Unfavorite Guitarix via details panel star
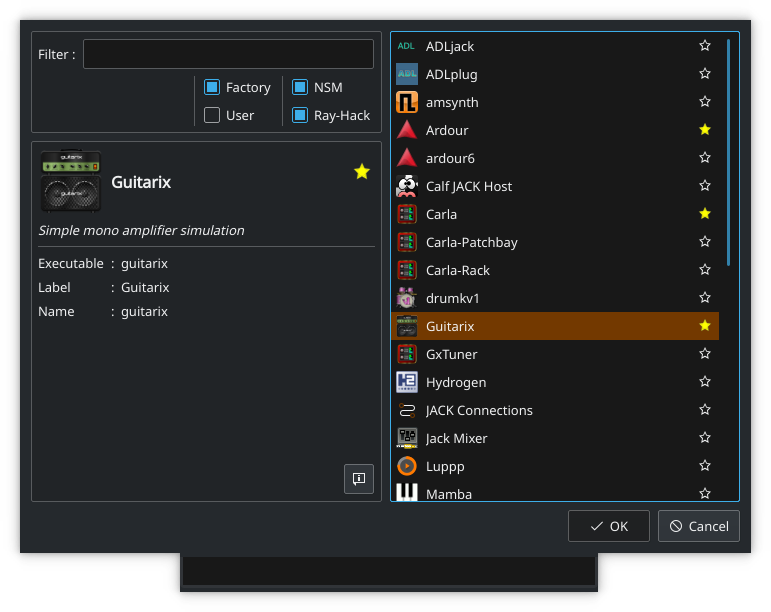The height and width of the screenshot is (612, 771). [x=362, y=172]
